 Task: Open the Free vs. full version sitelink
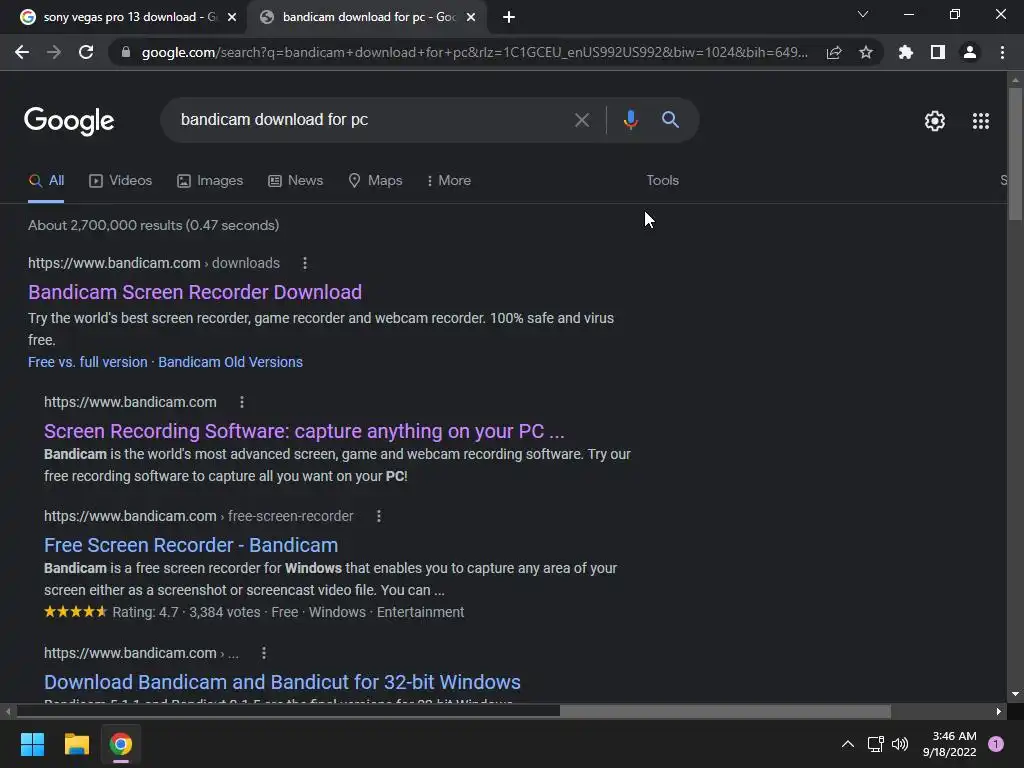(88, 362)
